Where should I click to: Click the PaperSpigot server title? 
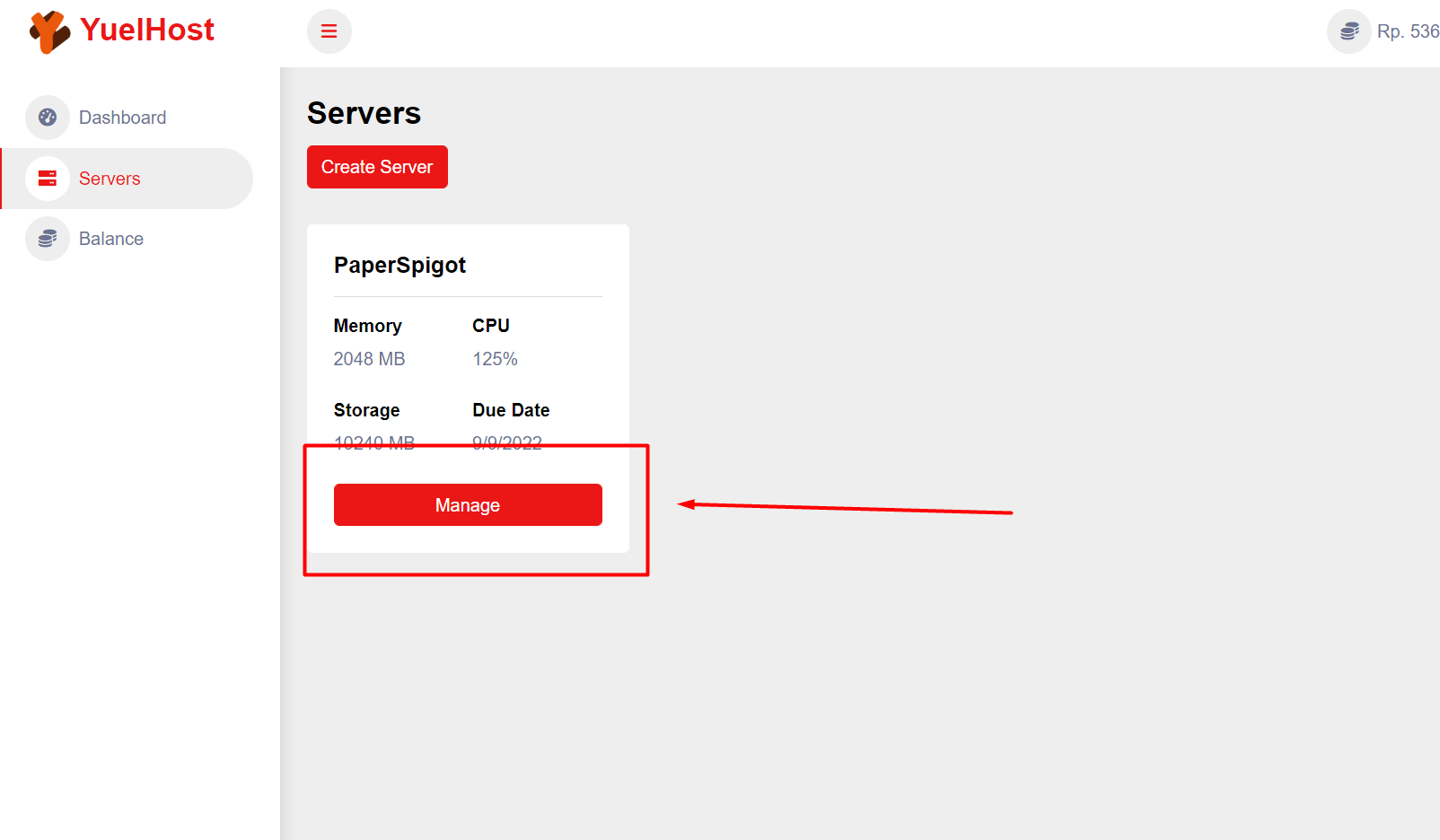pos(400,265)
